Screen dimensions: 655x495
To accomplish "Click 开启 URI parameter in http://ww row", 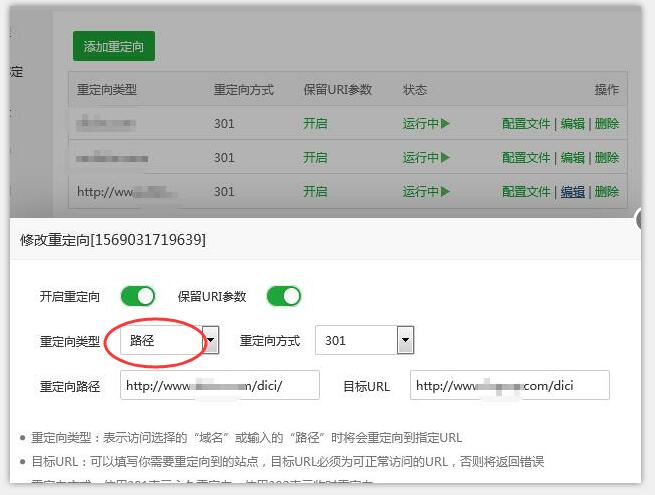I will [x=315, y=192].
